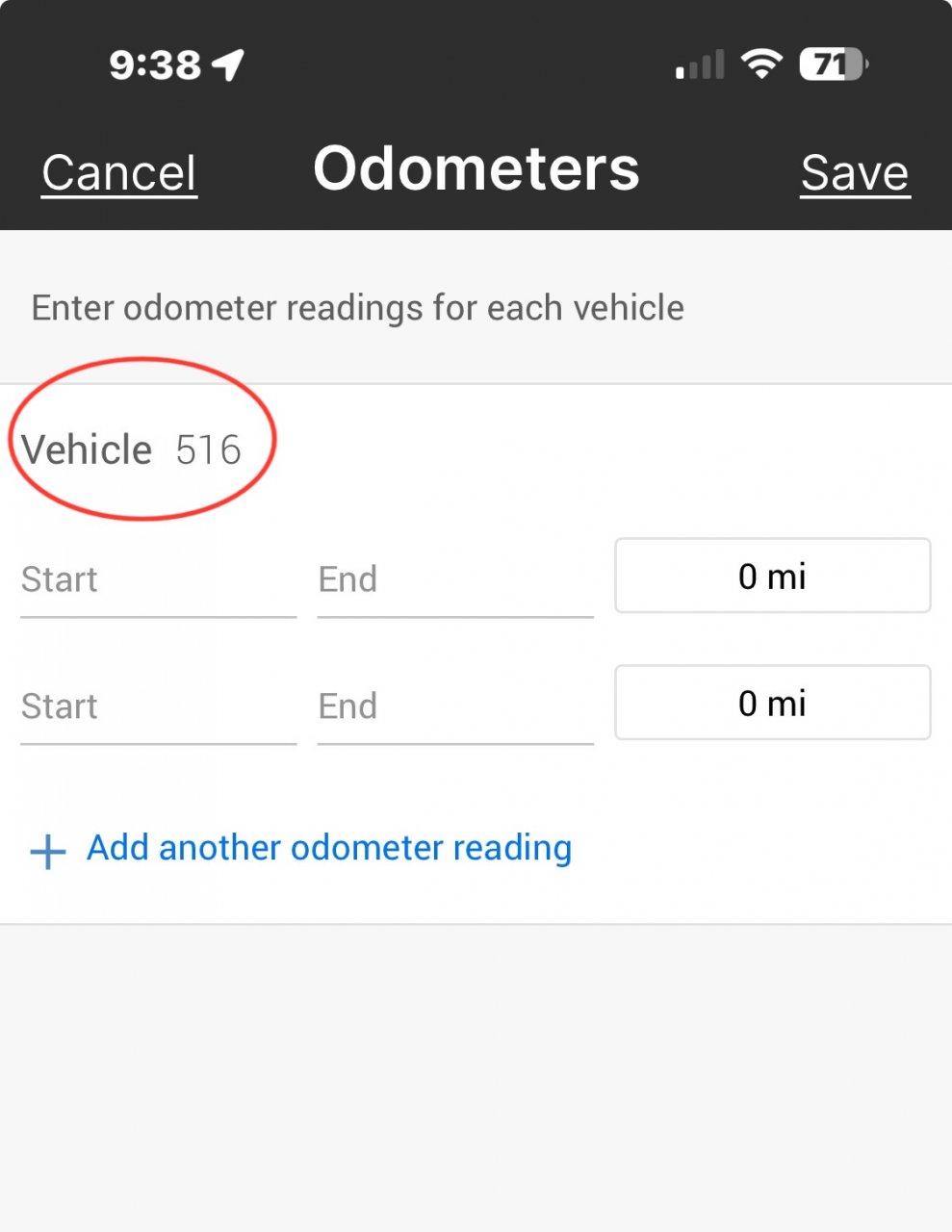Image resolution: width=952 pixels, height=1232 pixels.
Task: Click the first row's 0 mi box
Action: pos(772,576)
